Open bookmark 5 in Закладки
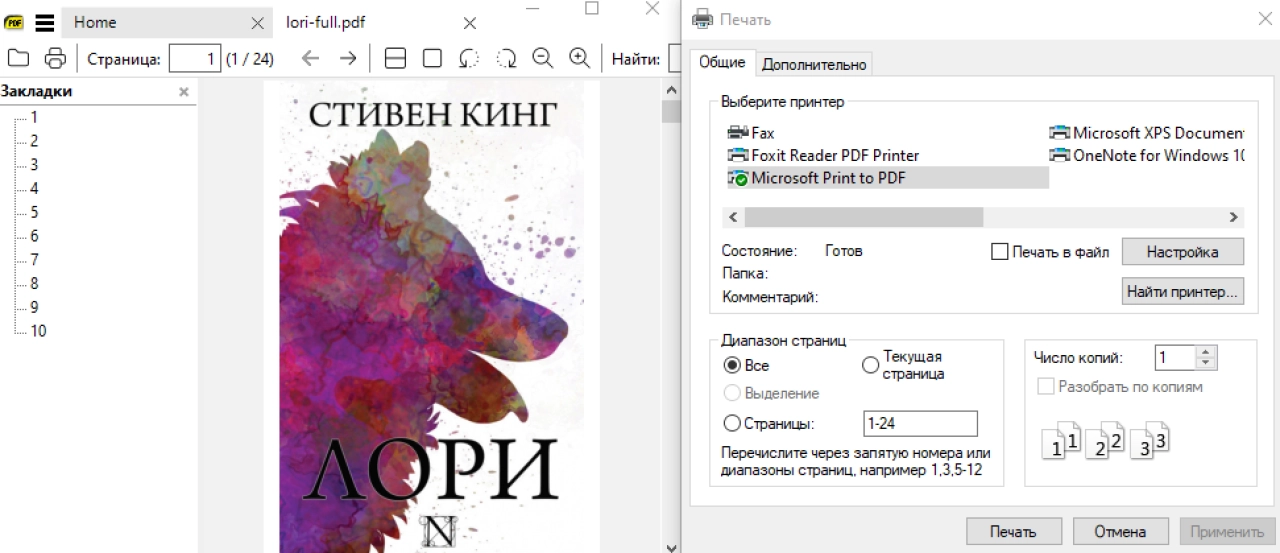 (x=34, y=212)
